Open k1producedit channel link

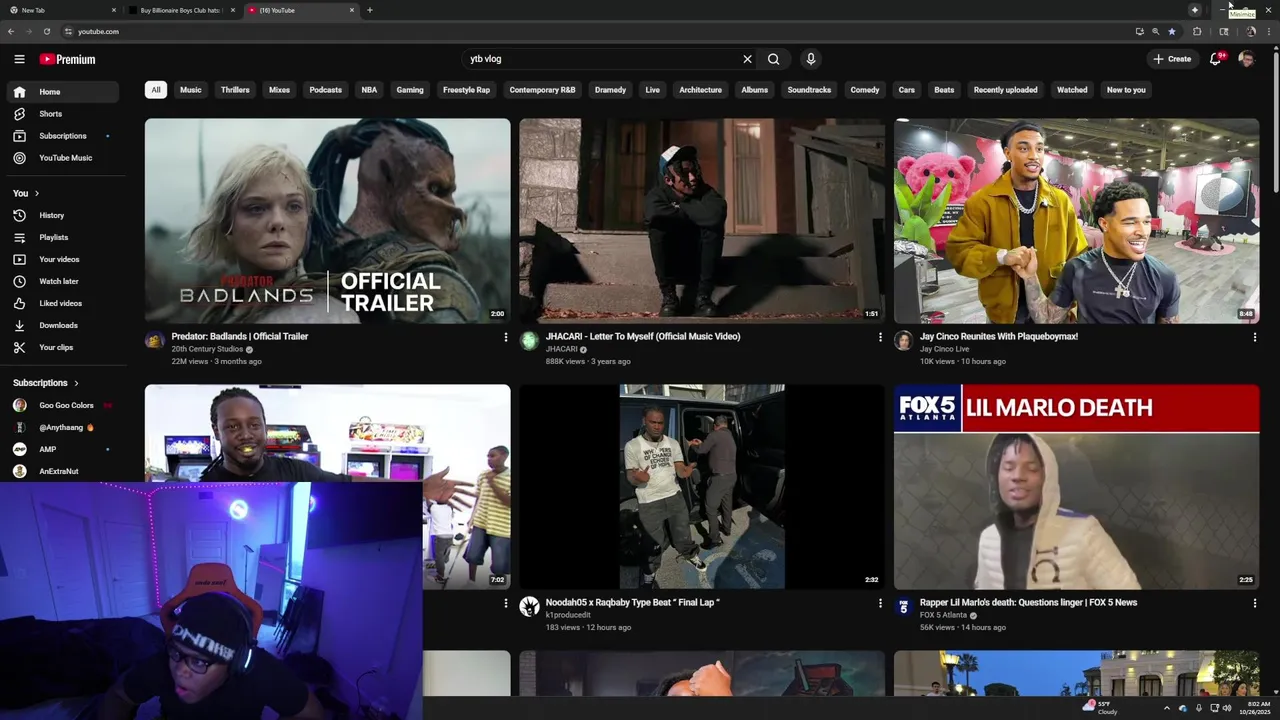568,615
